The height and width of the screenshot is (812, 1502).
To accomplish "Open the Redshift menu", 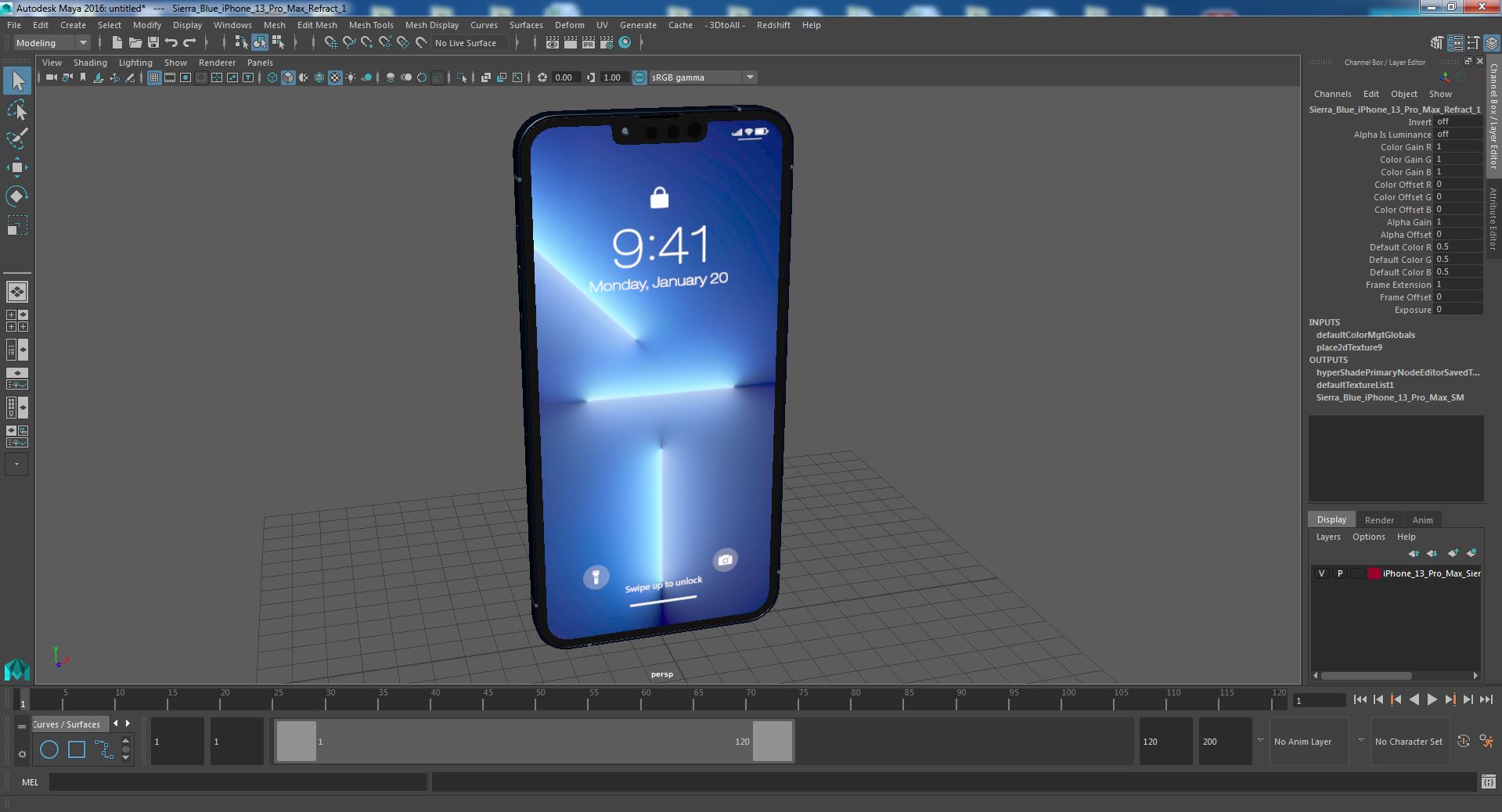I will 773,25.
